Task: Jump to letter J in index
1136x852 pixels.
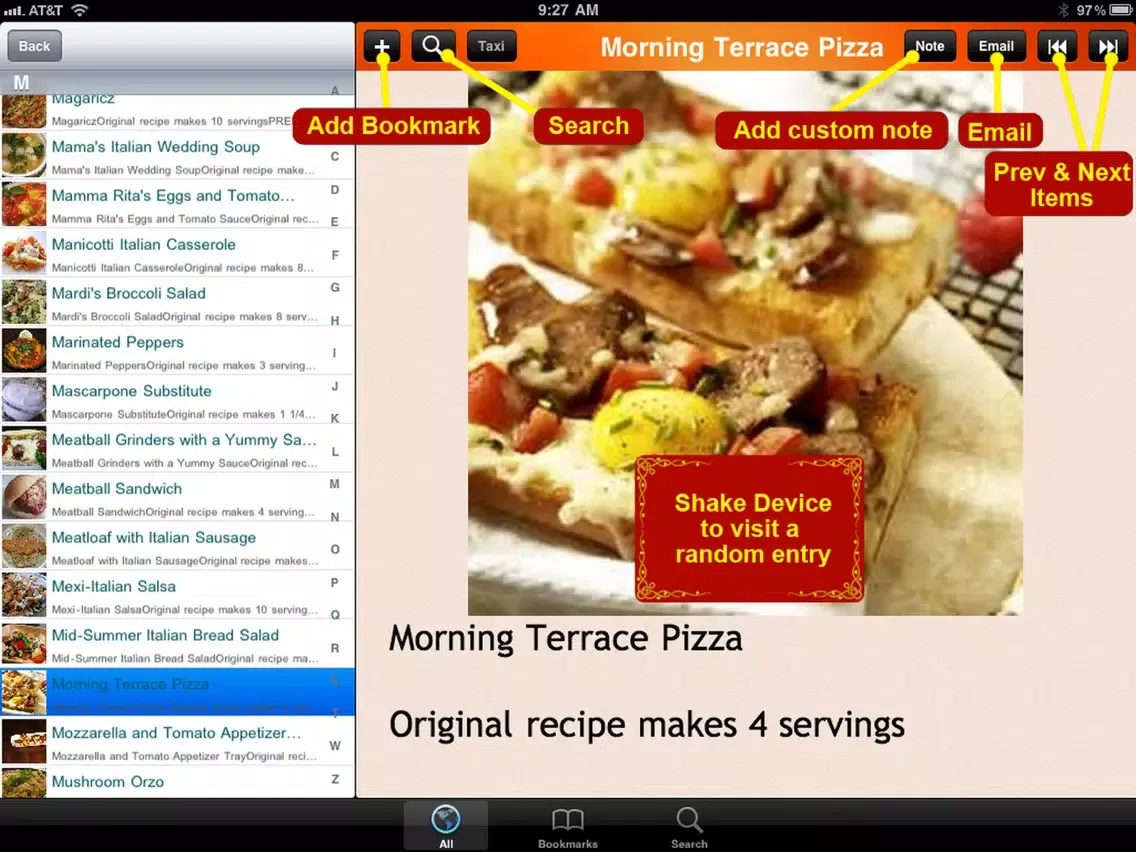Action: click(335, 386)
